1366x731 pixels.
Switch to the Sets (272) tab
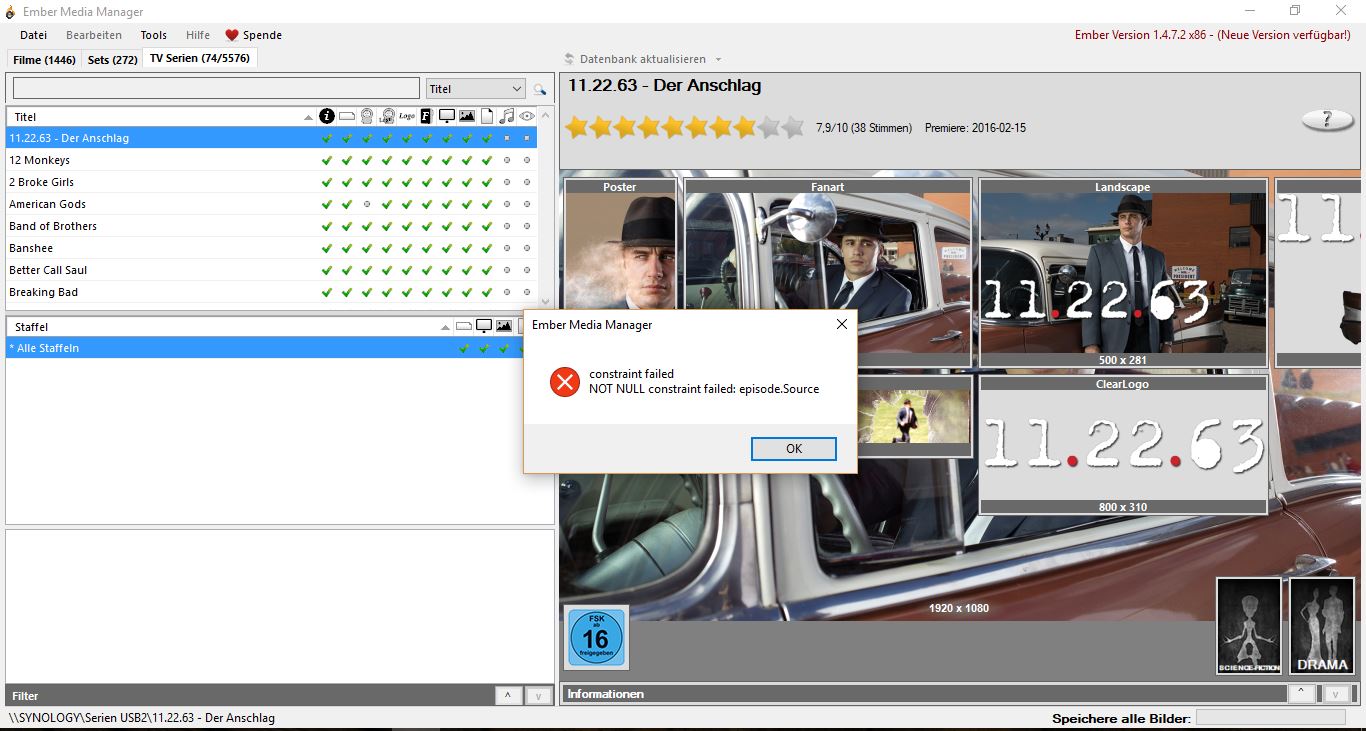pos(113,60)
